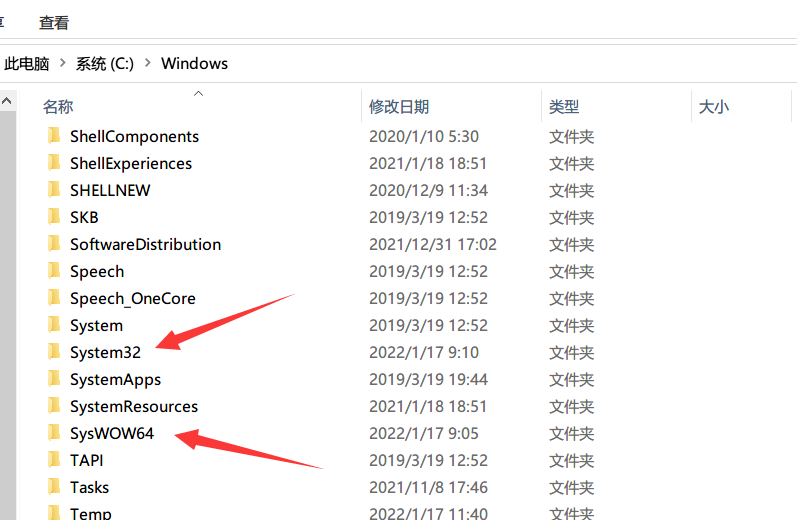The image size is (797, 520).
Task: Select the SHELLNEW folder name
Action: (x=110, y=190)
